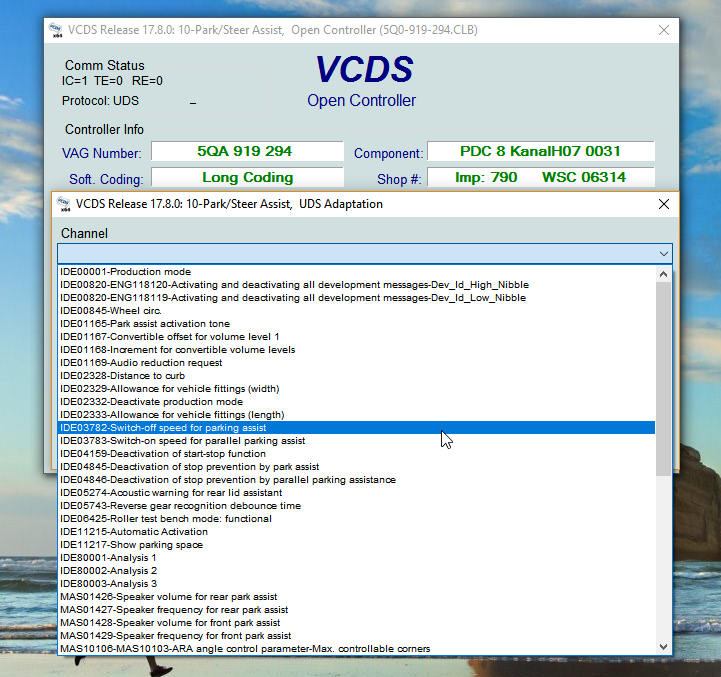Pick IDE11217-Show parking space option
The image size is (721, 677).
(x=131, y=545)
